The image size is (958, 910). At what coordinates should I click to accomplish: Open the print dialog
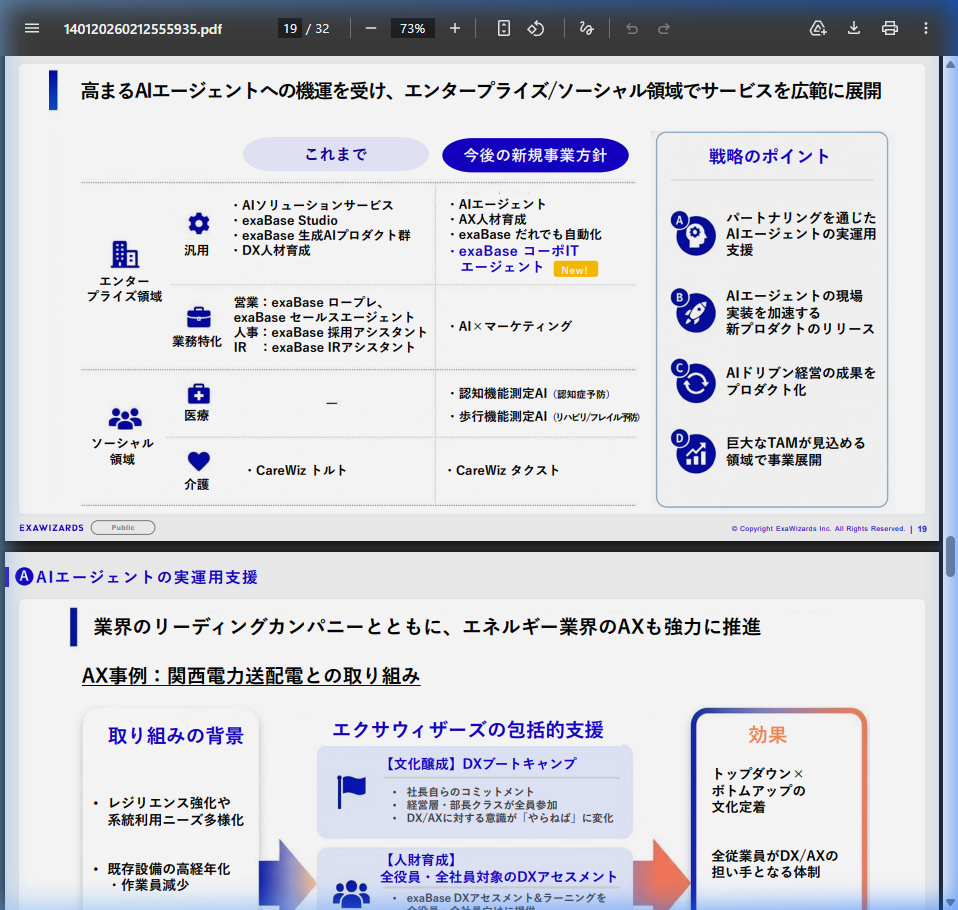pyautogui.click(x=889, y=28)
